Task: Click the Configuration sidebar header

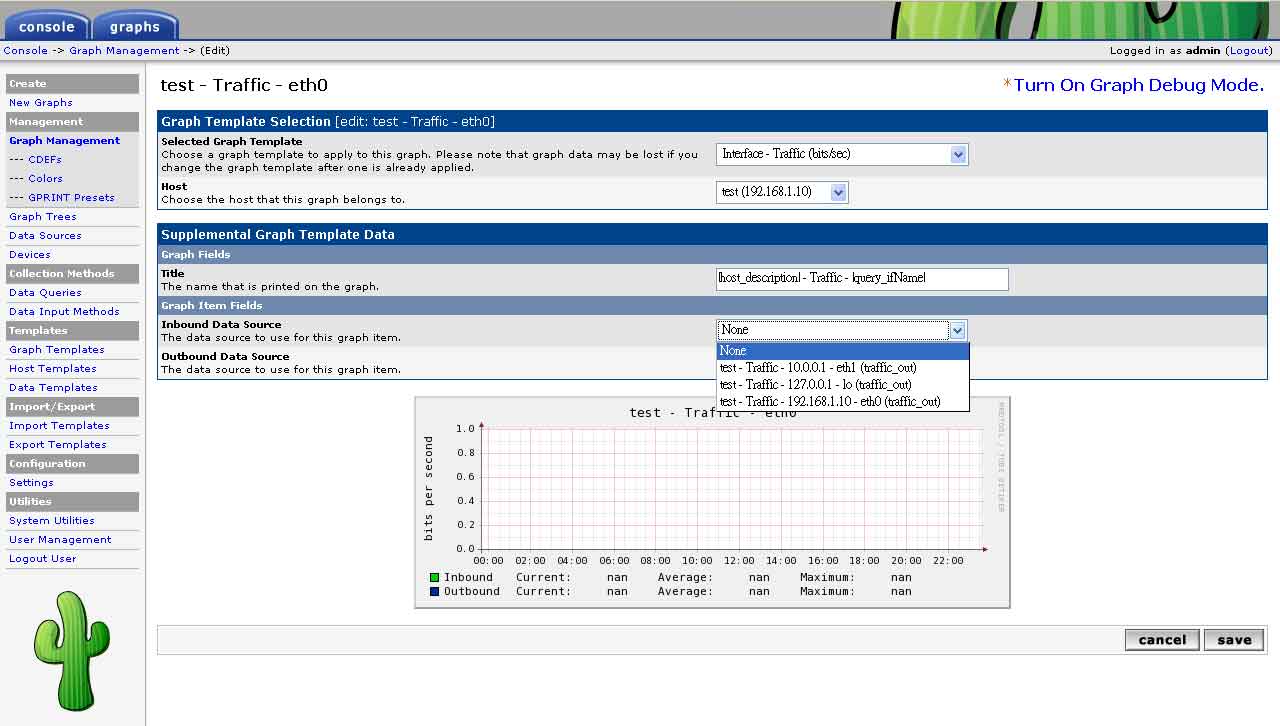Action: [x=72, y=464]
